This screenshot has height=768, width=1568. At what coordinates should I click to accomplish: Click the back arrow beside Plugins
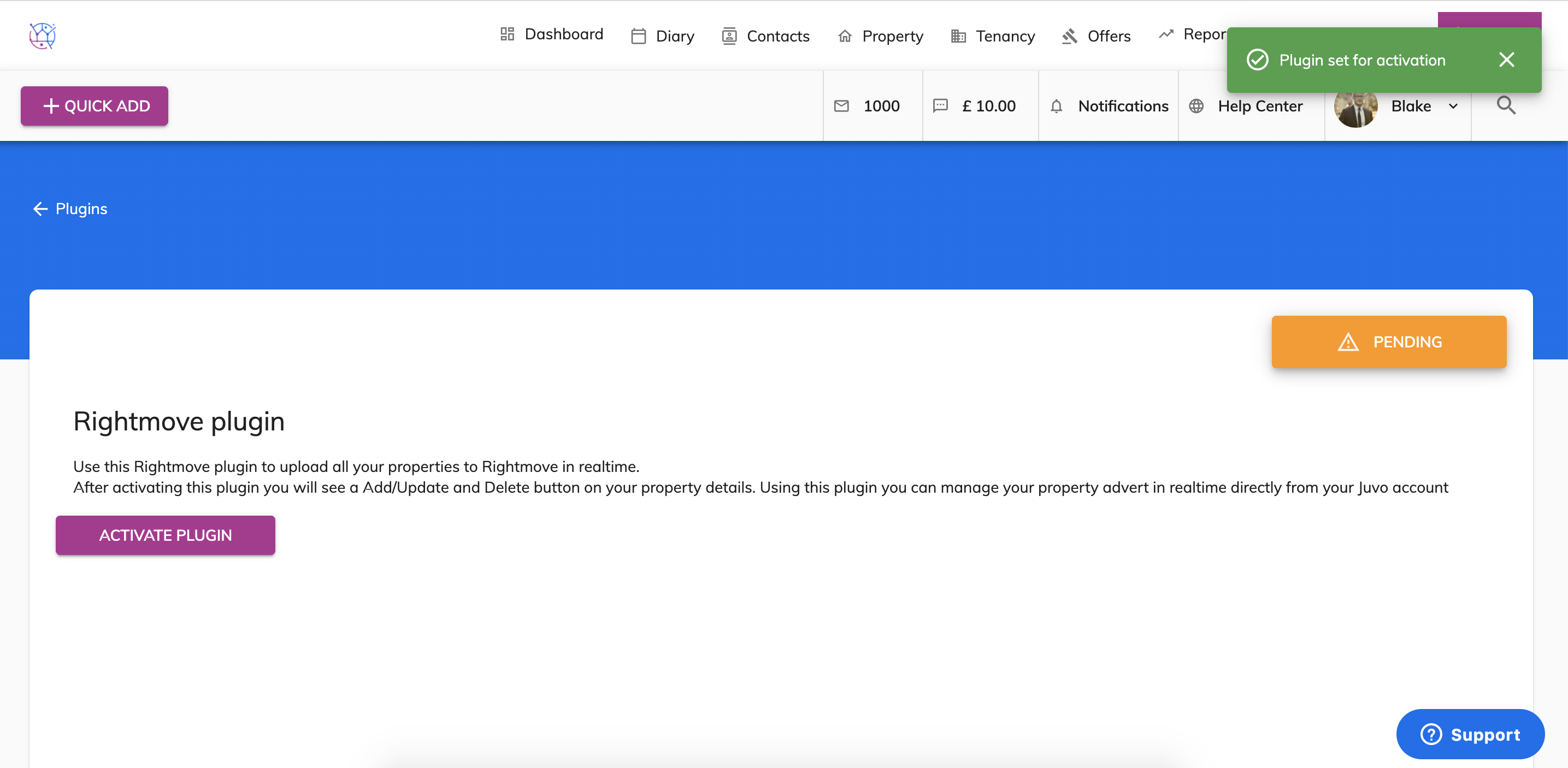tap(40, 209)
